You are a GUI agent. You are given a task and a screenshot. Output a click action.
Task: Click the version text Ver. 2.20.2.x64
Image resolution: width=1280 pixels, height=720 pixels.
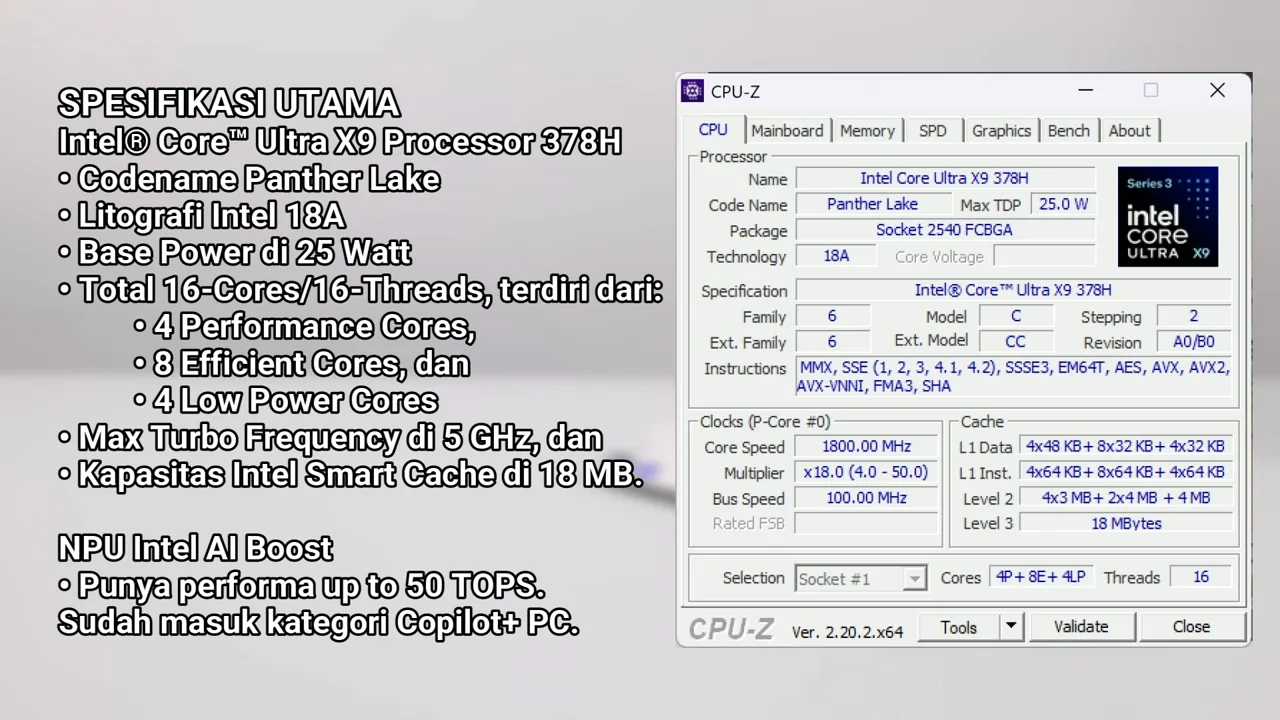(x=847, y=632)
